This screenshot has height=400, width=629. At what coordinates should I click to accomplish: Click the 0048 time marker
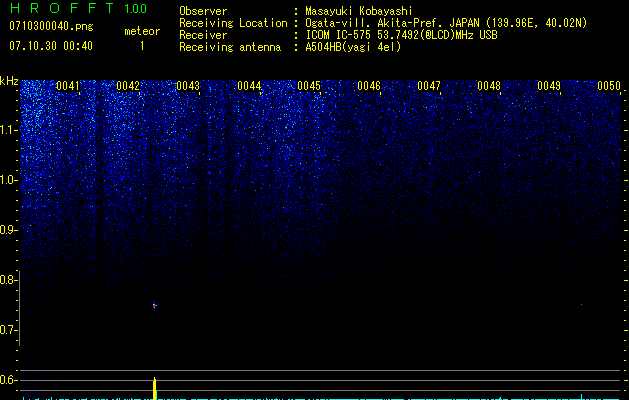pyautogui.click(x=489, y=86)
